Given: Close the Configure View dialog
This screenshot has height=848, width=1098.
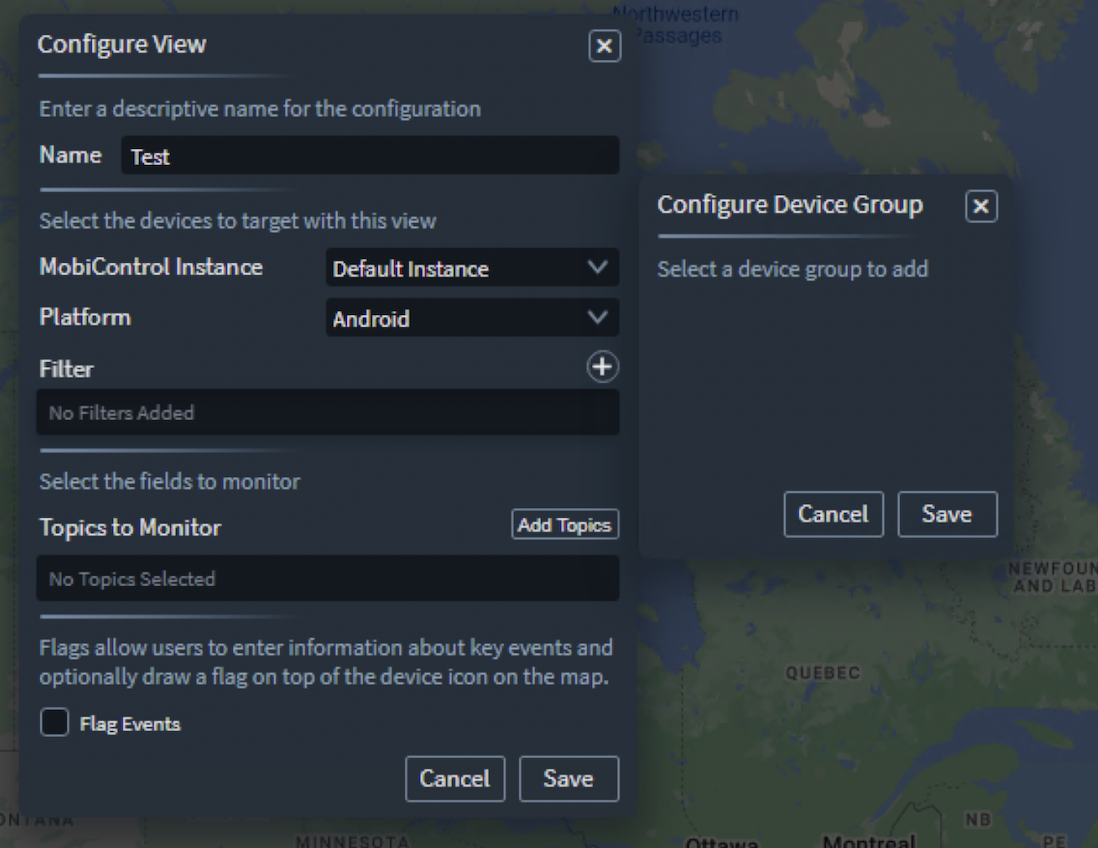Looking at the screenshot, I should [x=603, y=46].
